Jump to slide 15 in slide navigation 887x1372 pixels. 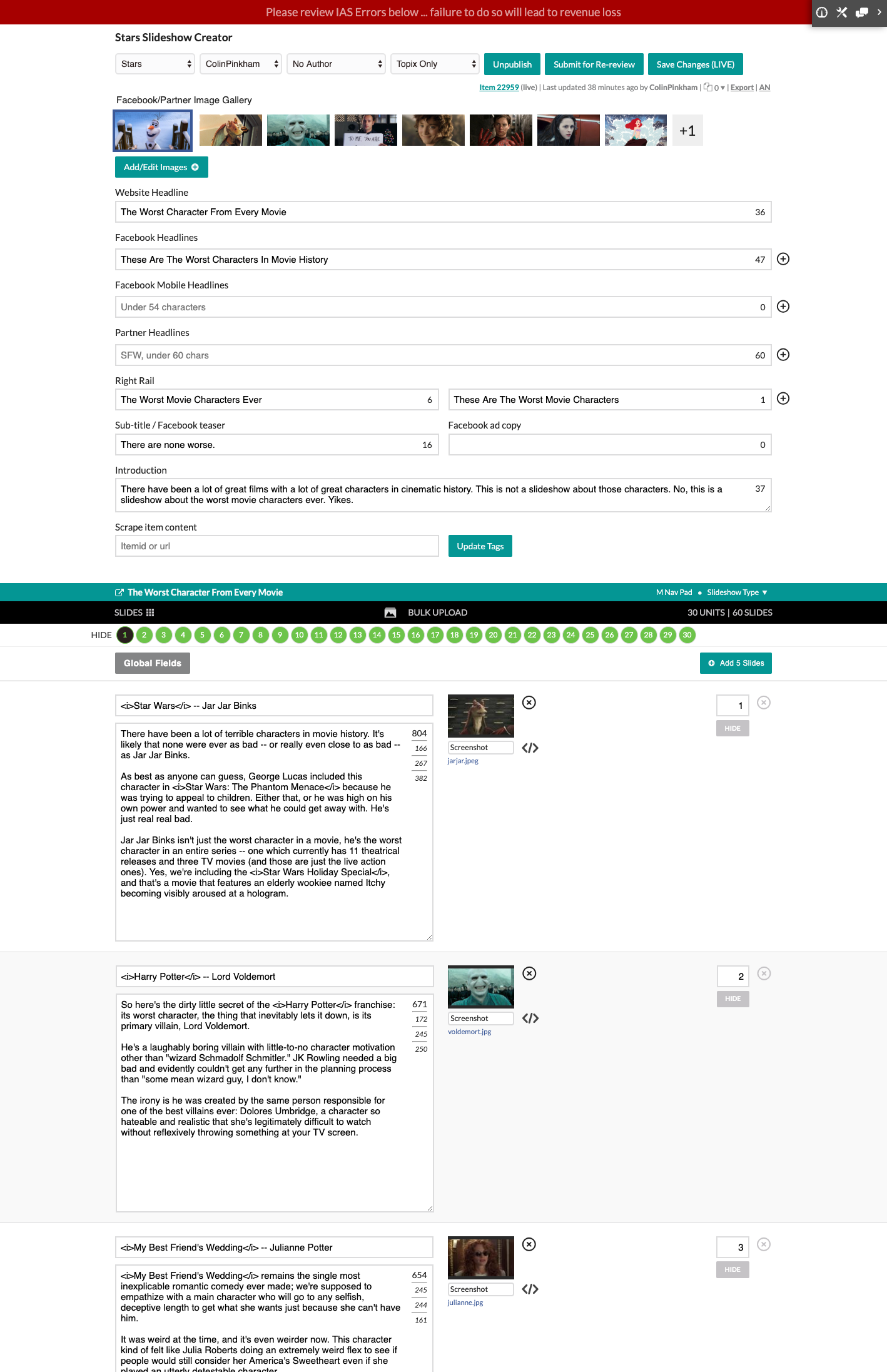396,635
